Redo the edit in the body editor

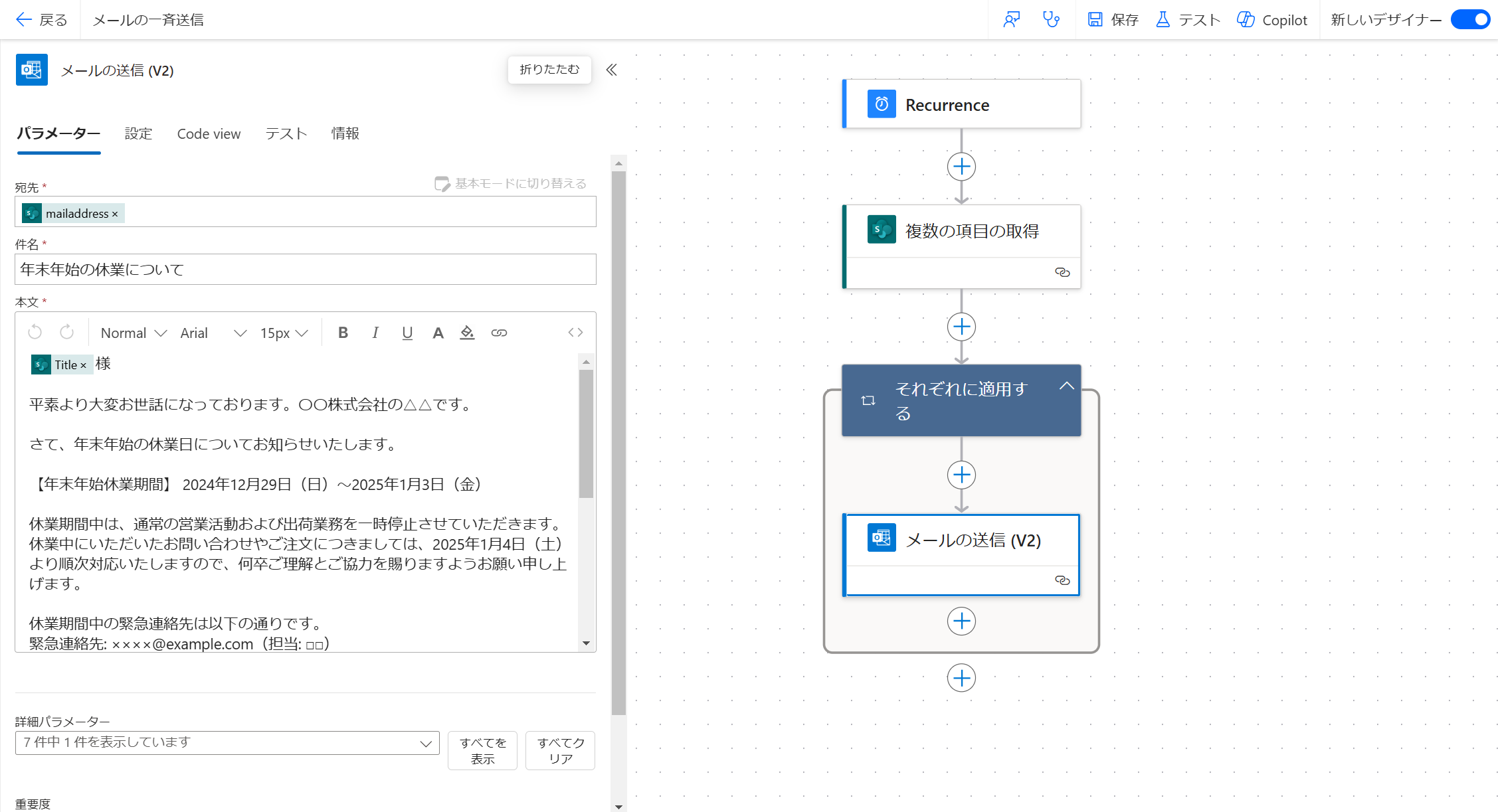click(66, 332)
